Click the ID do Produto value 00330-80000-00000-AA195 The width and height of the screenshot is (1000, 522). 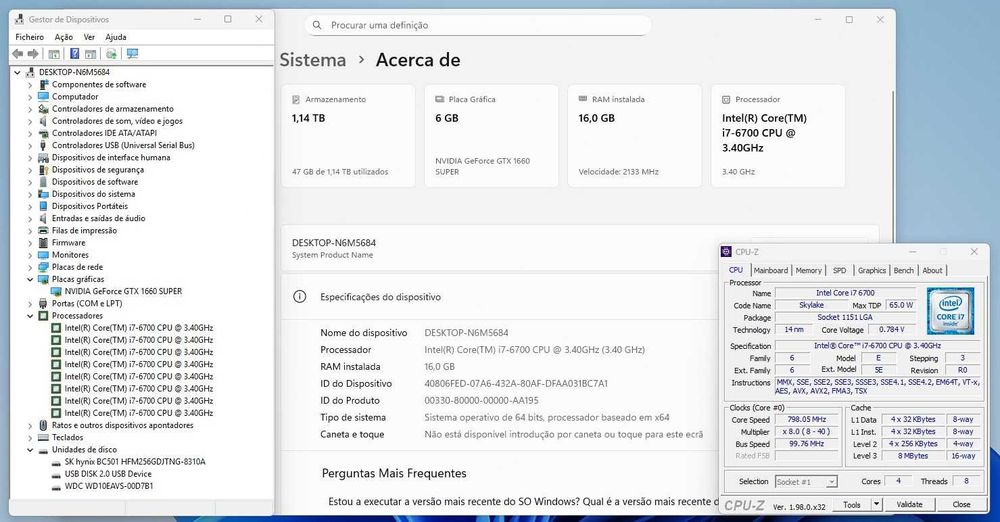click(482, 400)
